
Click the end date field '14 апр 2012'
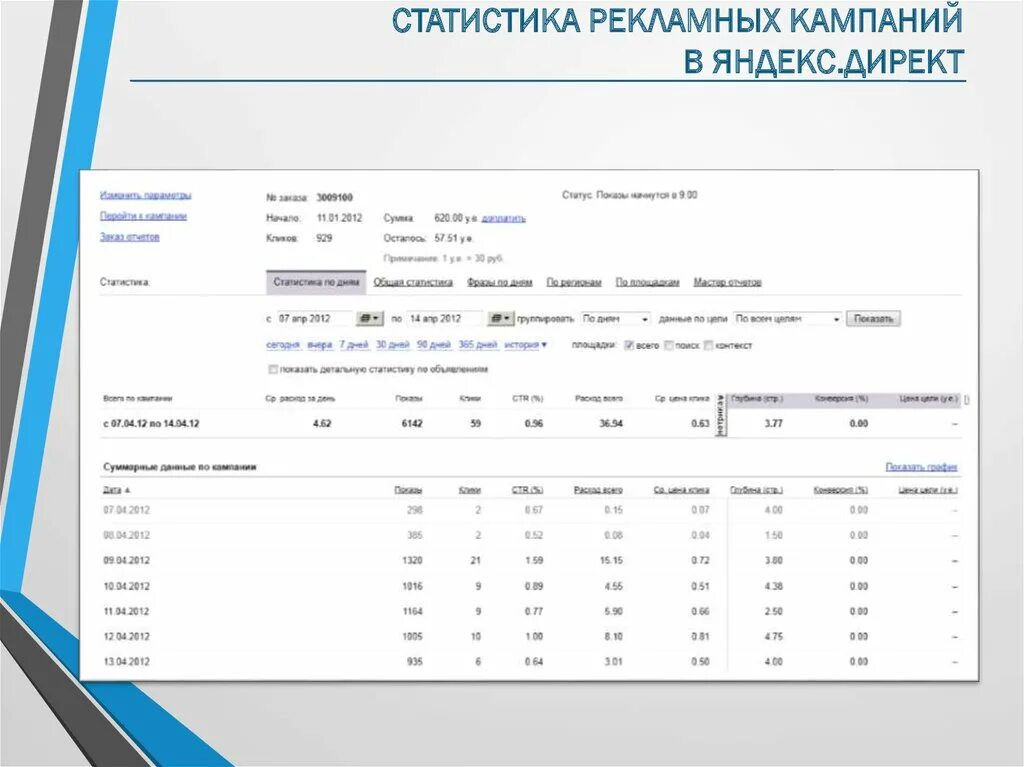(446, 319)
